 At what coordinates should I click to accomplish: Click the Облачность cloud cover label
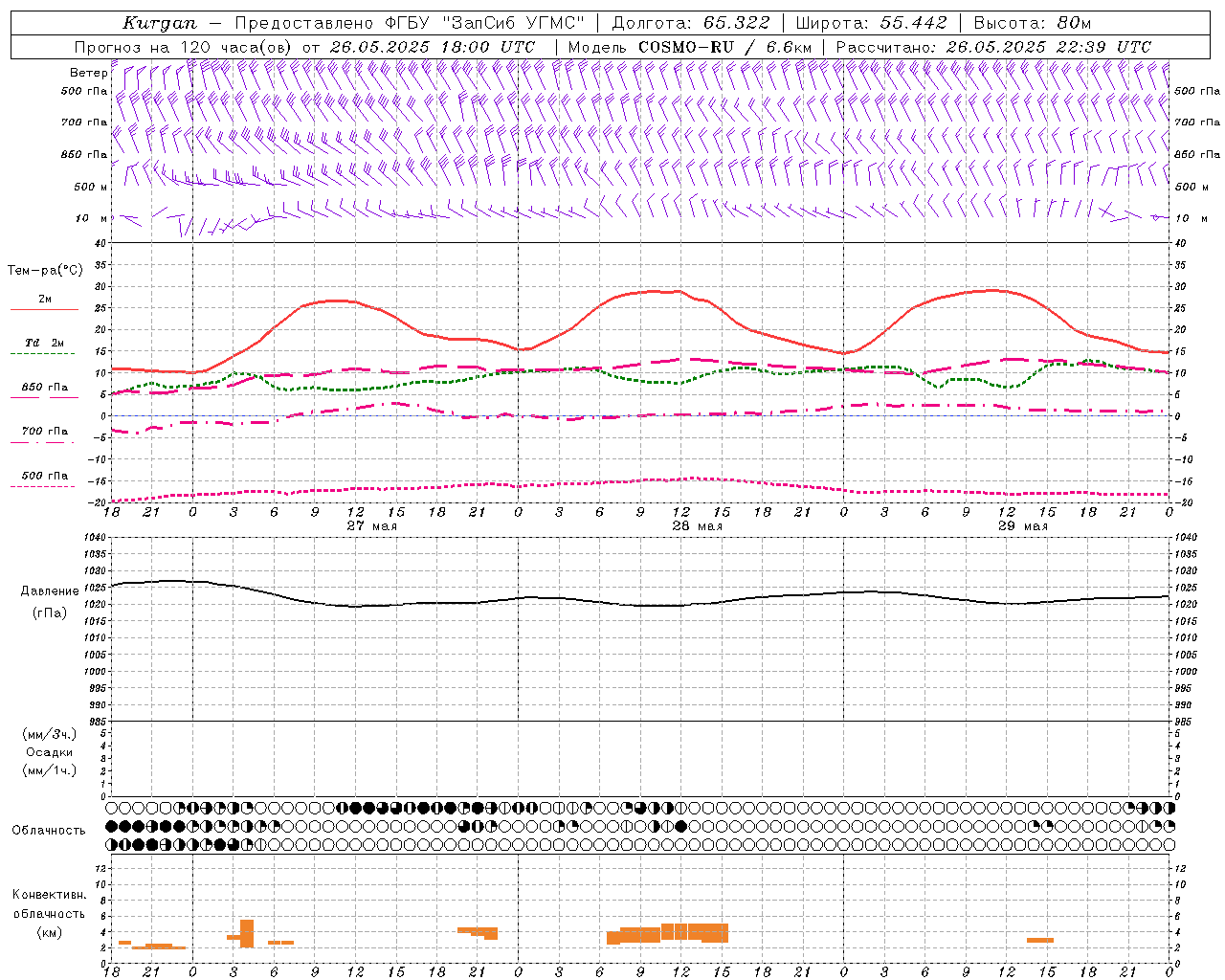[49, 831]
